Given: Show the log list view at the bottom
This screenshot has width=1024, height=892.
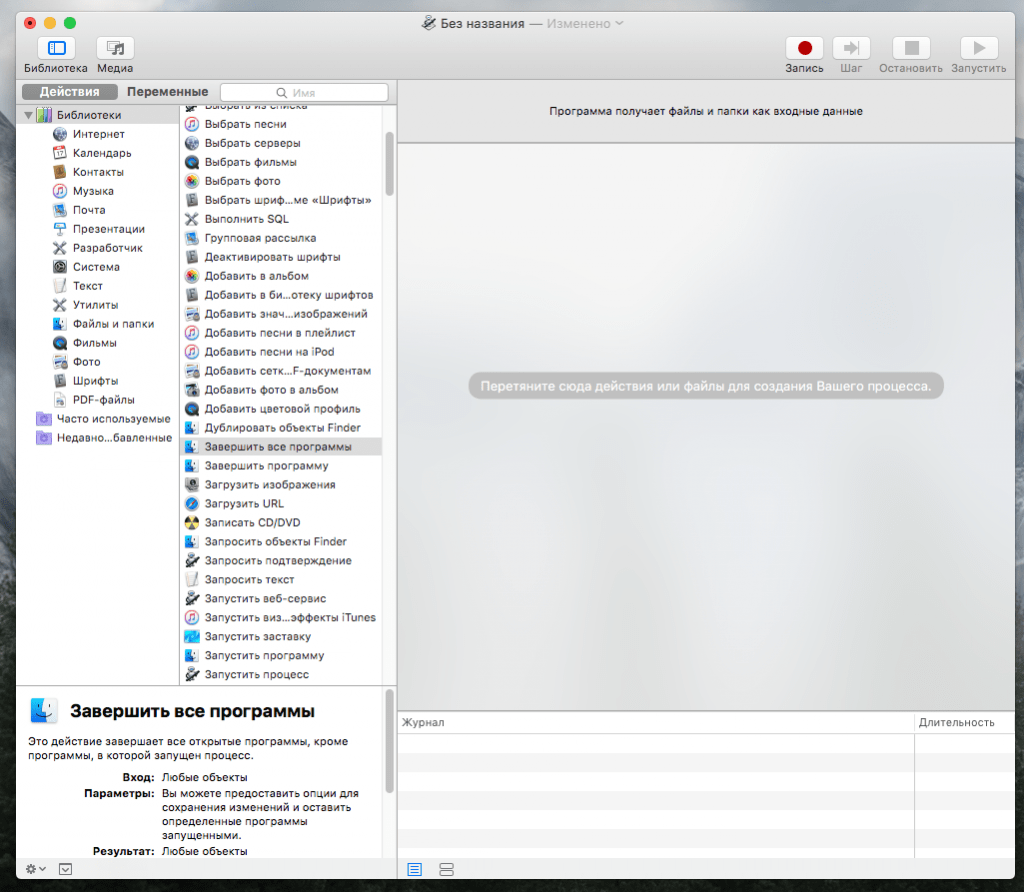Looking at the screenshot, I should (x=415, y=869).
